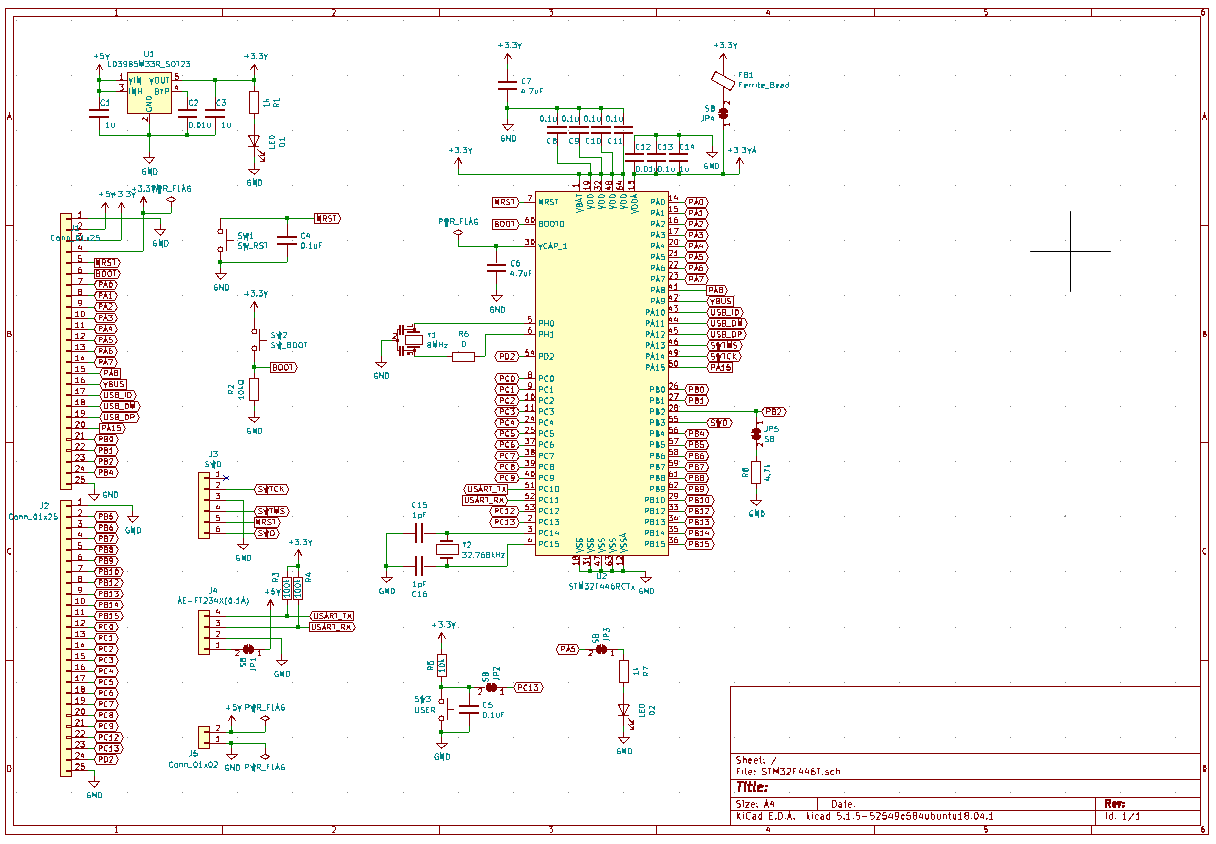Viewport: 1216px width, 844px height.
Task: Click the J5 Conn_01x02 power connector
Action: click(206, 737)
